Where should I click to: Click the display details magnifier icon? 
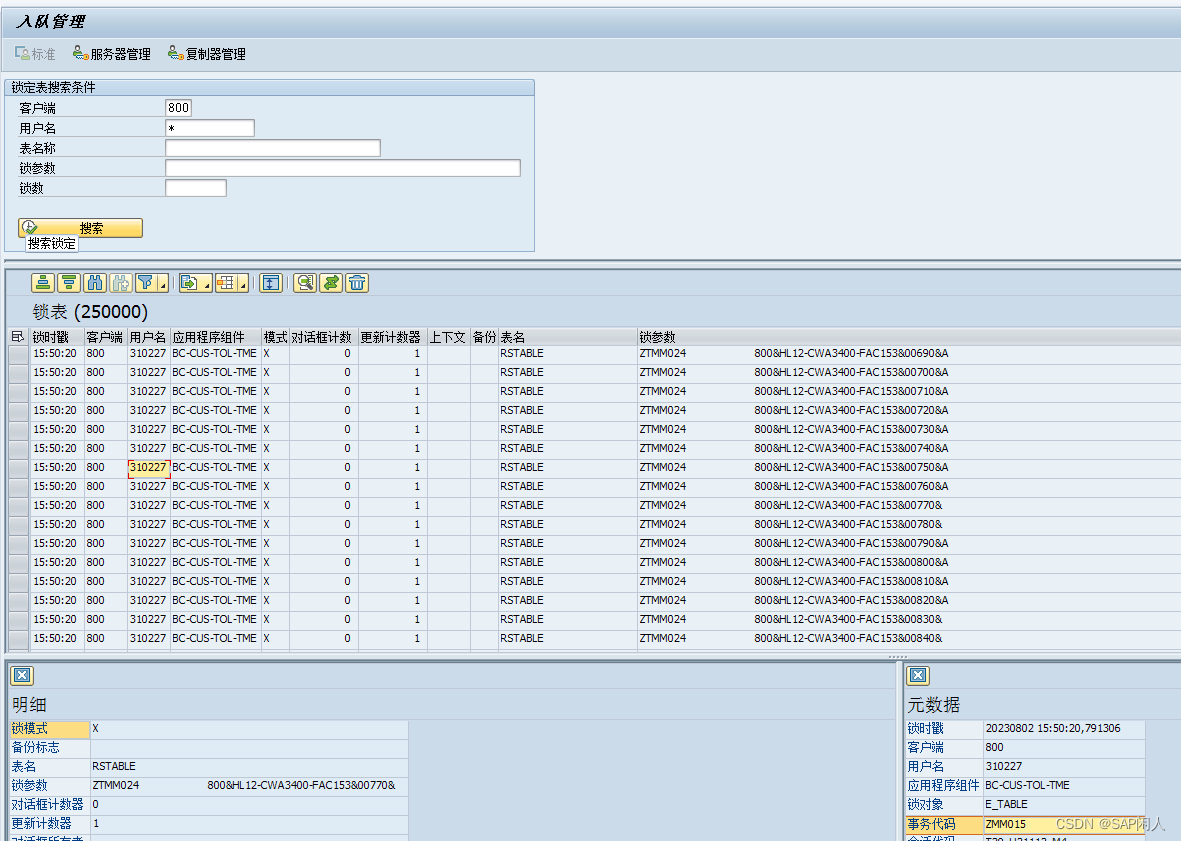point(304,283)
